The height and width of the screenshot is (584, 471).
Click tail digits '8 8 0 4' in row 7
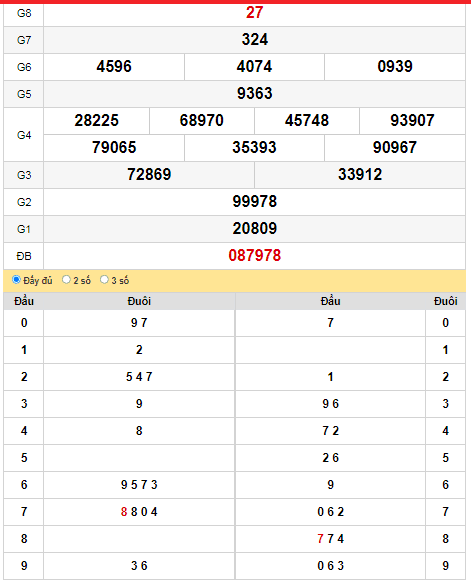click(139, 512)
